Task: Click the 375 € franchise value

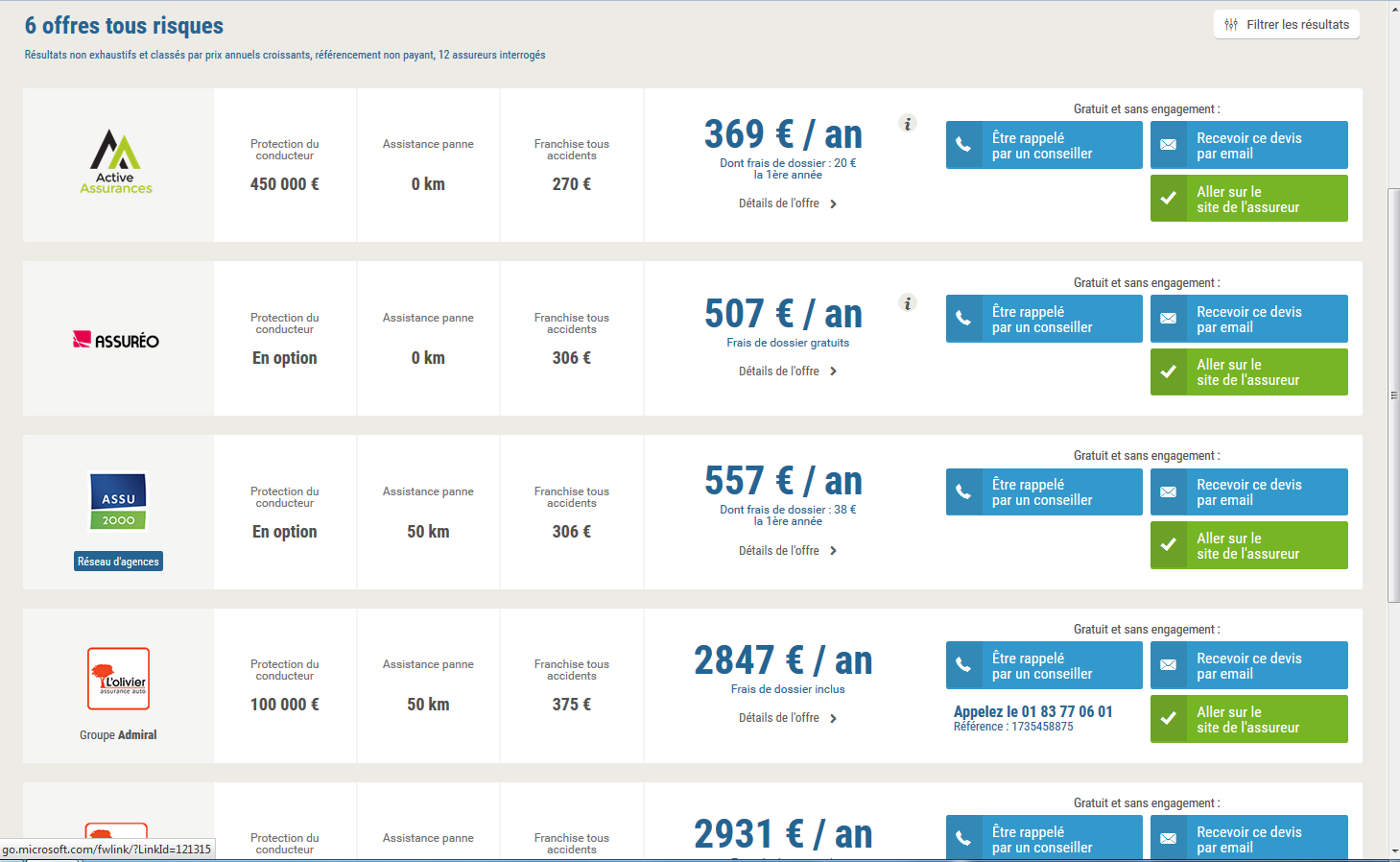Action: point(572,705)
